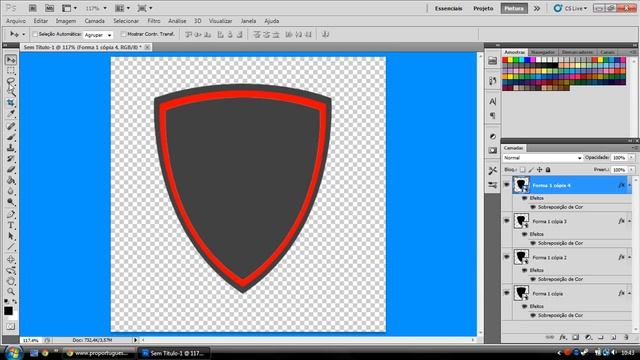640x360 pixels.
Task: Enable Mostrar Contr. Transf. checkbox
Action: (x=124, y=34)
